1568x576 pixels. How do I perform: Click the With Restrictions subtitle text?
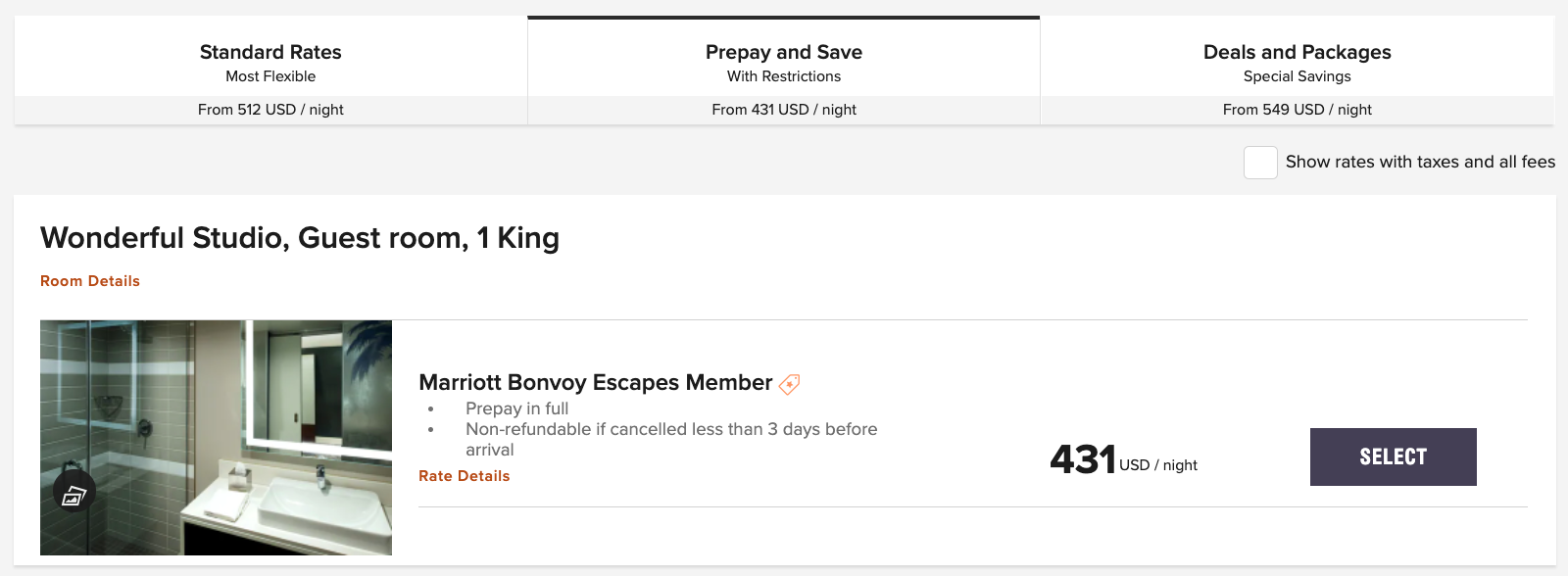[x=783, y=76]
